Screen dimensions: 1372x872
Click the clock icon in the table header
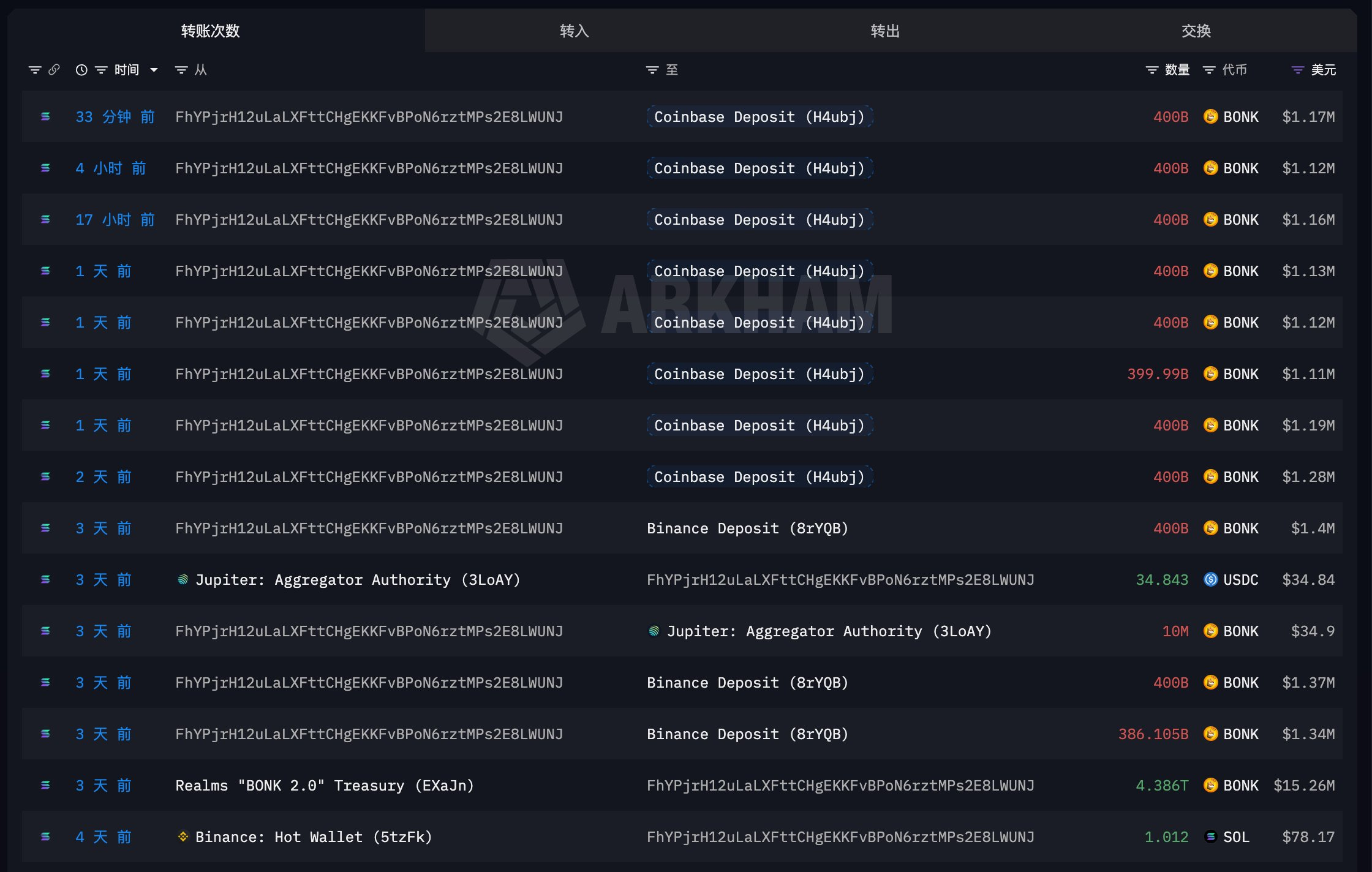(x=81, y=70)
